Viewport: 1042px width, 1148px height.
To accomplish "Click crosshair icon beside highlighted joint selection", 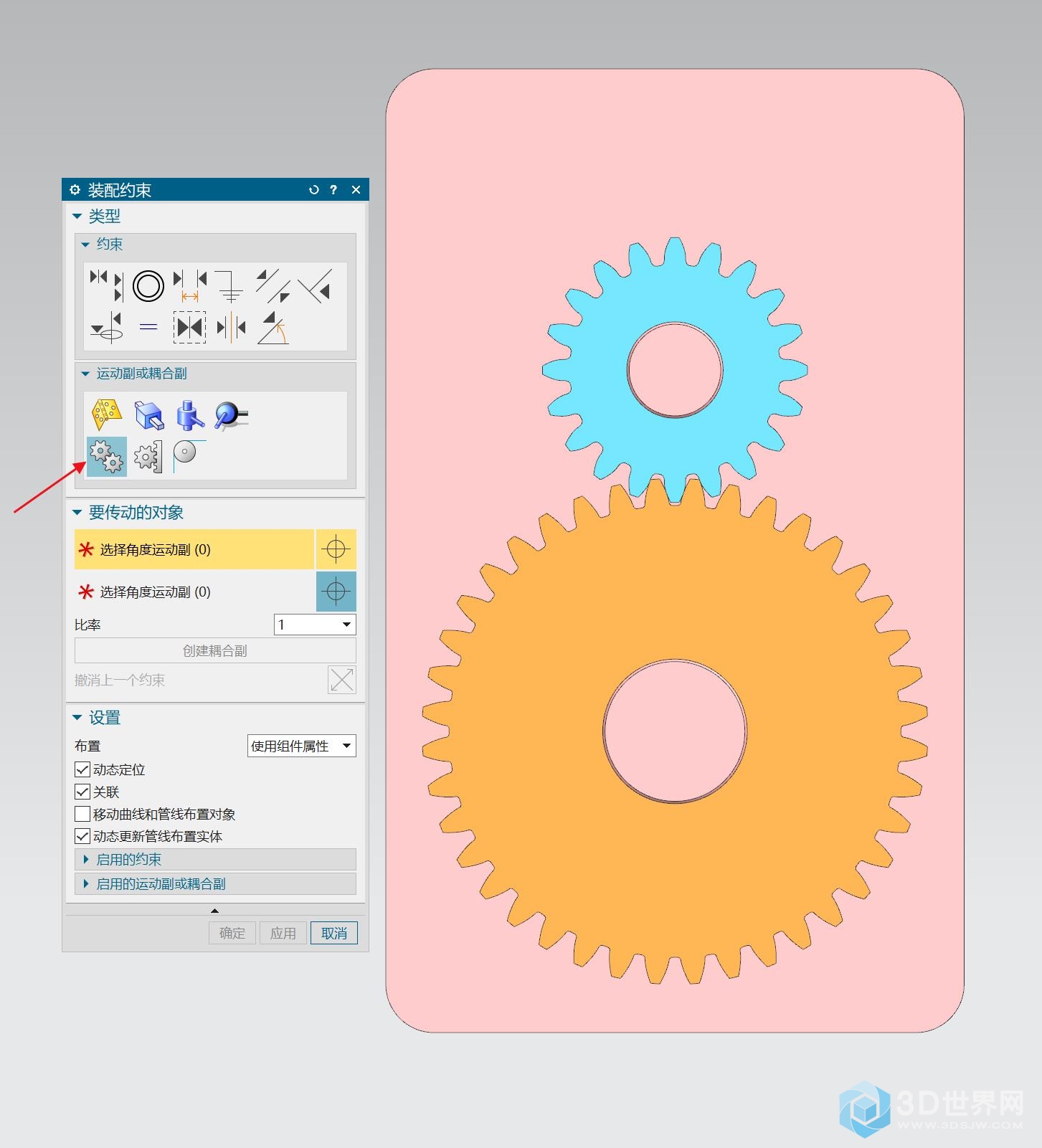I will (x=336, y=549).
